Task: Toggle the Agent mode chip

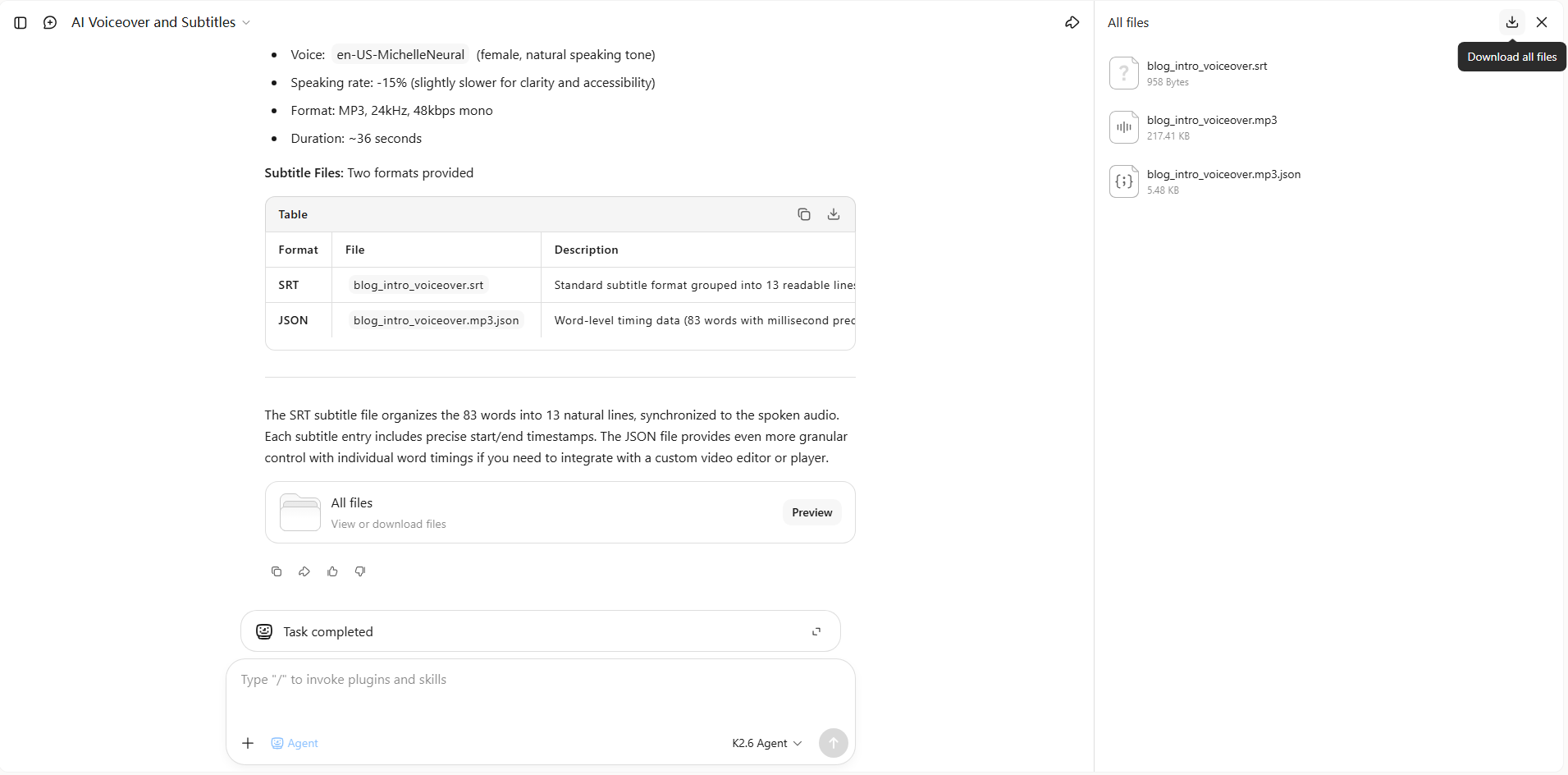Action: click(295, 743)
